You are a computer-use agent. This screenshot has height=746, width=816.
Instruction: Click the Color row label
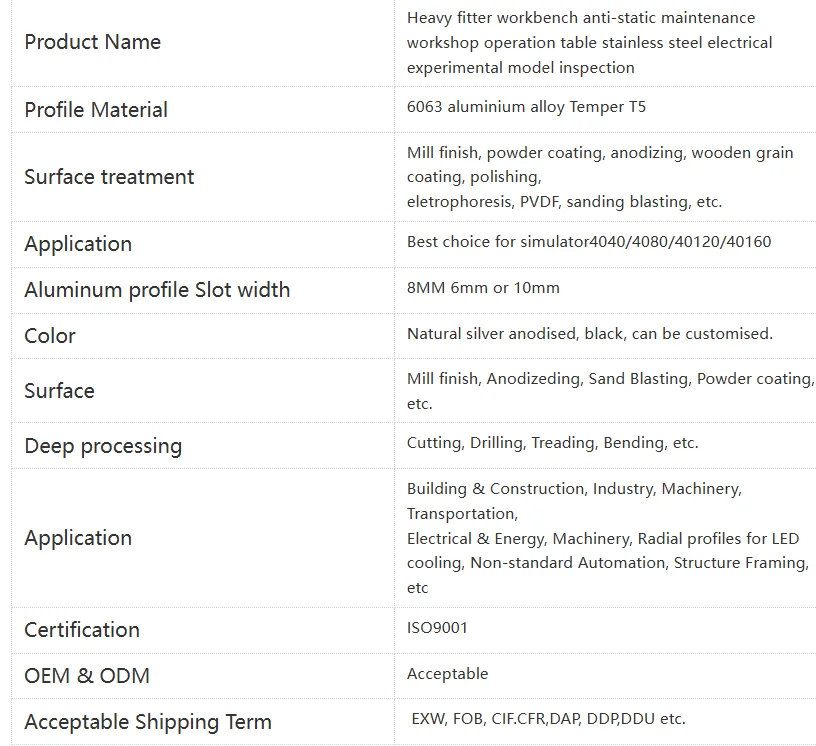point(50,336)
